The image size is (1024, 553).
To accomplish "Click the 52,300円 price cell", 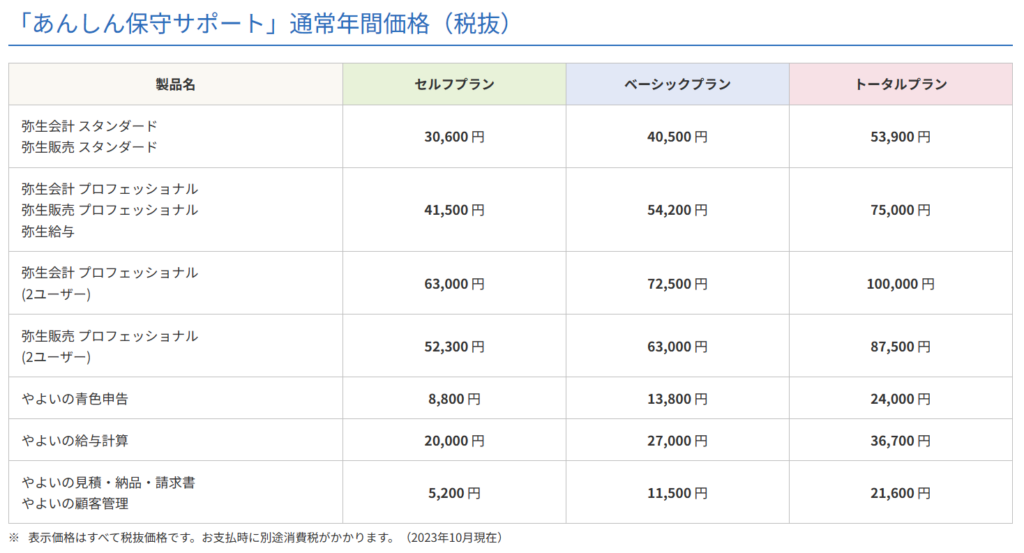I will (455, 346).
